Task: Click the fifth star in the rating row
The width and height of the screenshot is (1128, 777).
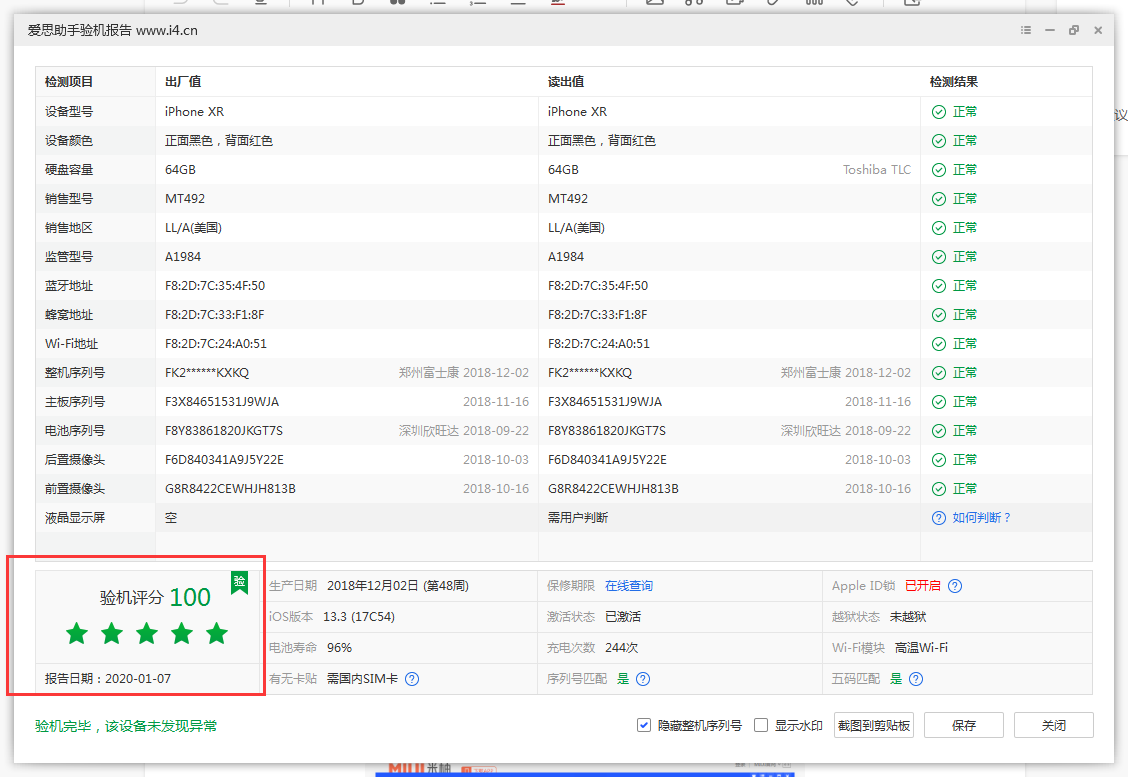Action: (216, 633)
